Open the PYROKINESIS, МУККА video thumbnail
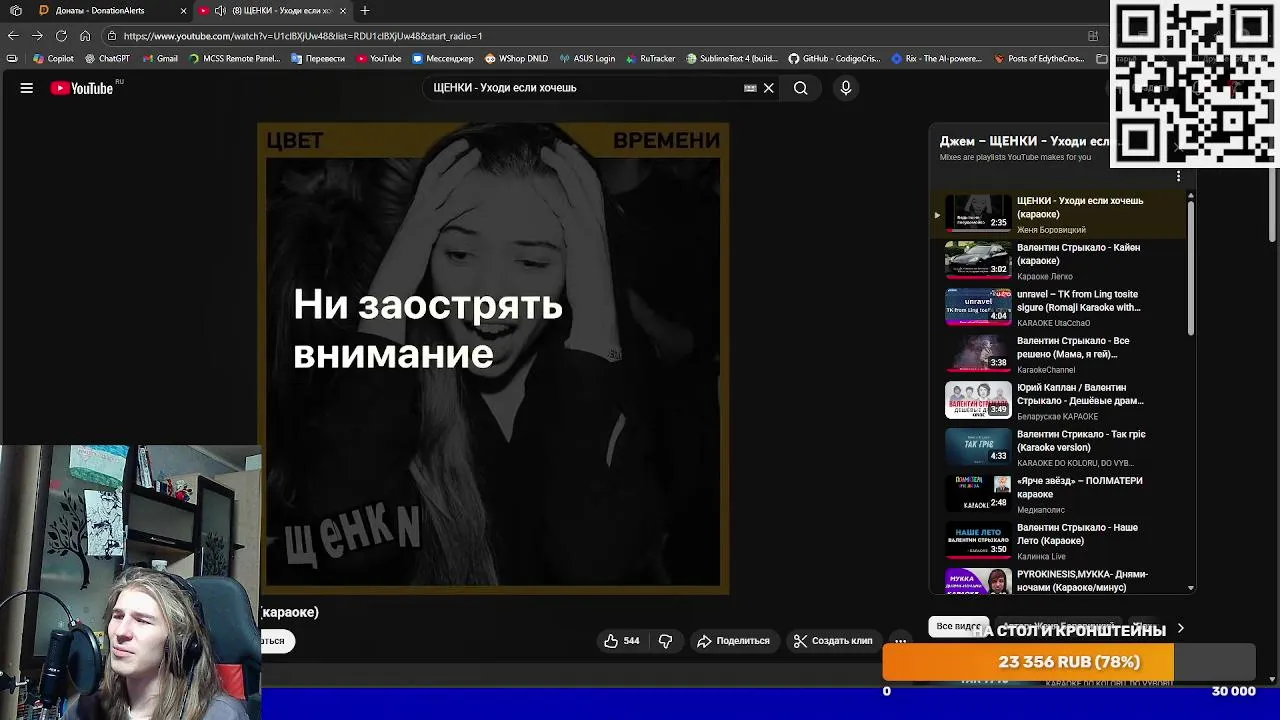 tap(978, 581)
